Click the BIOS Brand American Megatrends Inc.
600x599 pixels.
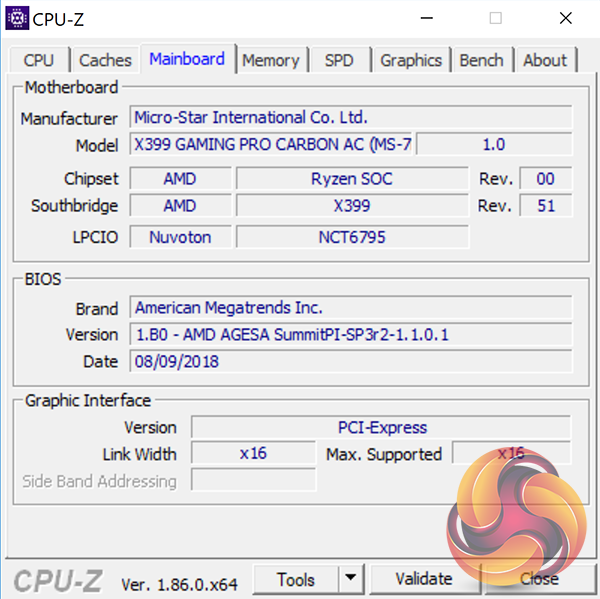point(351,308)
